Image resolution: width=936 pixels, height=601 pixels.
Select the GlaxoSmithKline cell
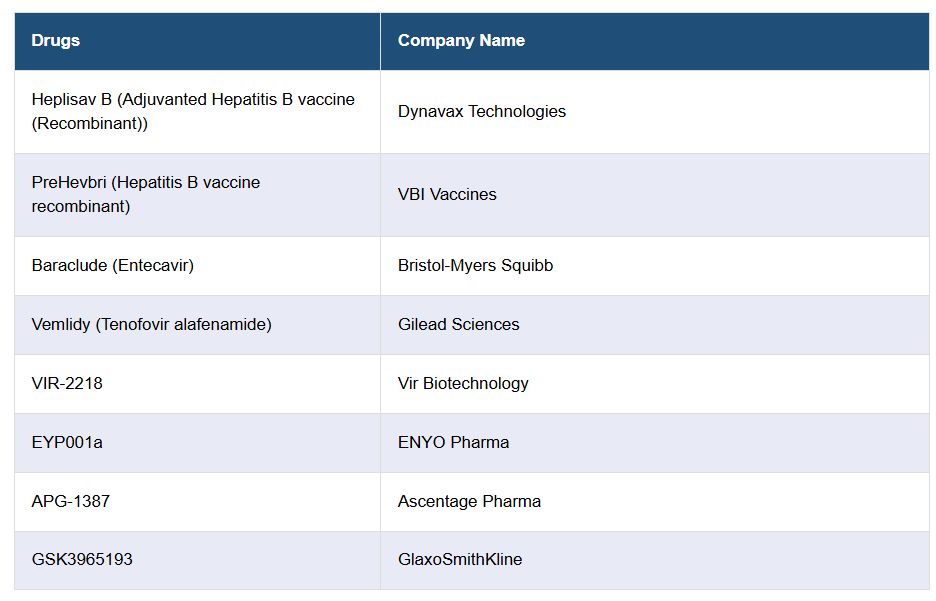click(460, 560)
